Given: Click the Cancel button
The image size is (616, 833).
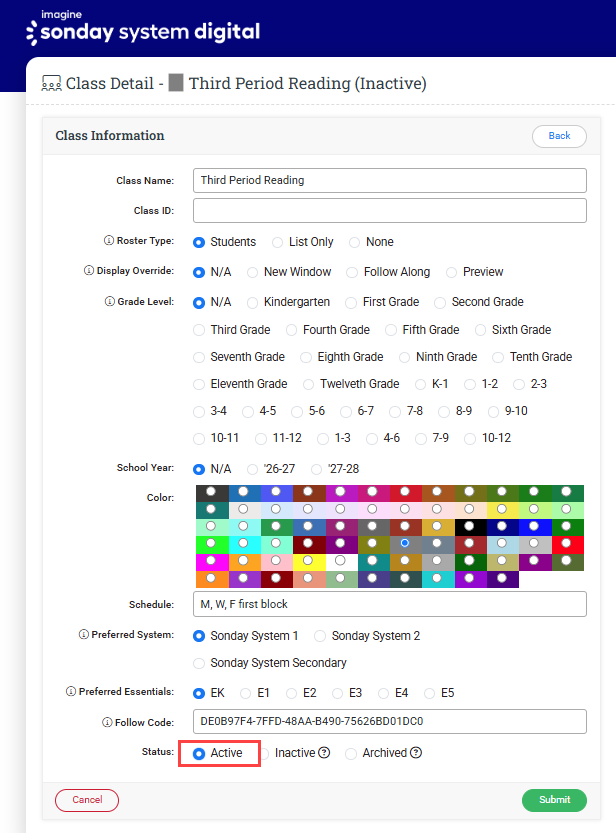Looking at the screenshot, I should [x=87, y=800].
